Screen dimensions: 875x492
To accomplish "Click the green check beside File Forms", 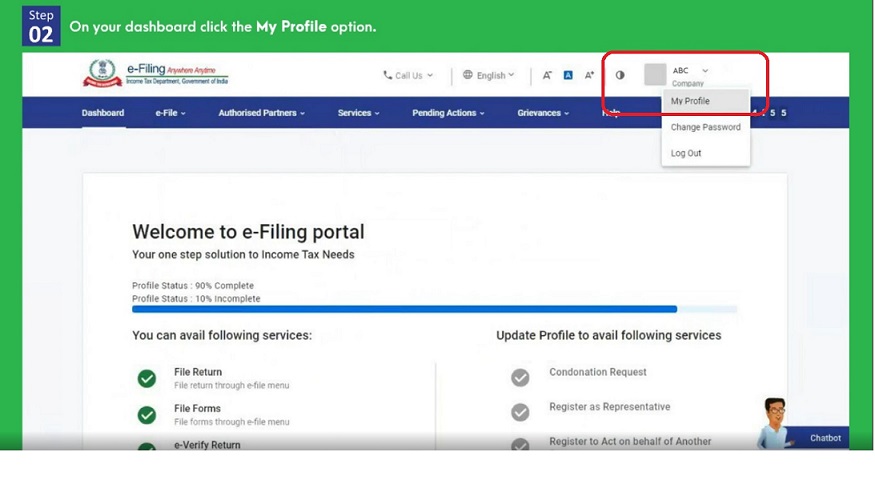I will point(147,414).
